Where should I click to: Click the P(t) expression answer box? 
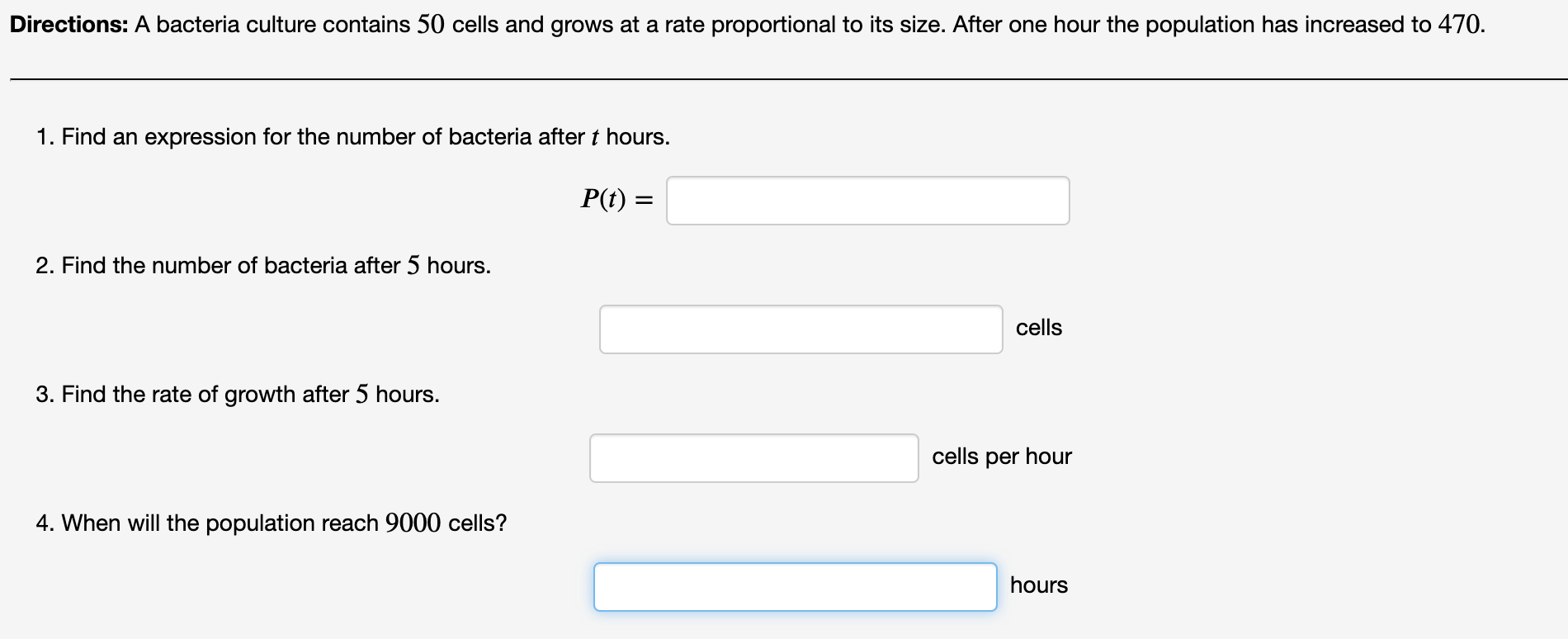pos(868,201)
